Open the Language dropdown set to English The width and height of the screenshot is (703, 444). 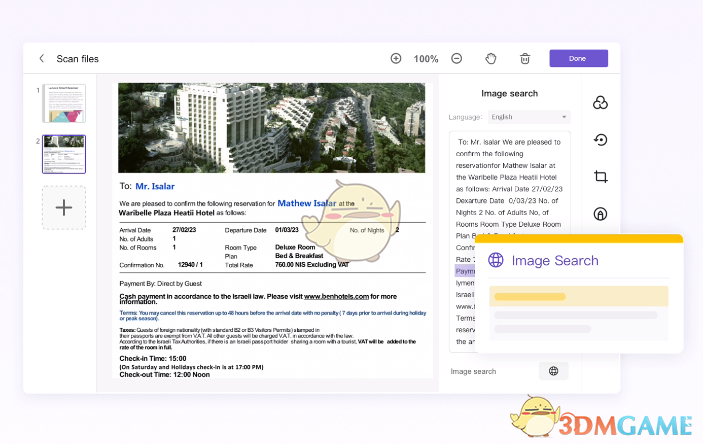pos(529,117)
